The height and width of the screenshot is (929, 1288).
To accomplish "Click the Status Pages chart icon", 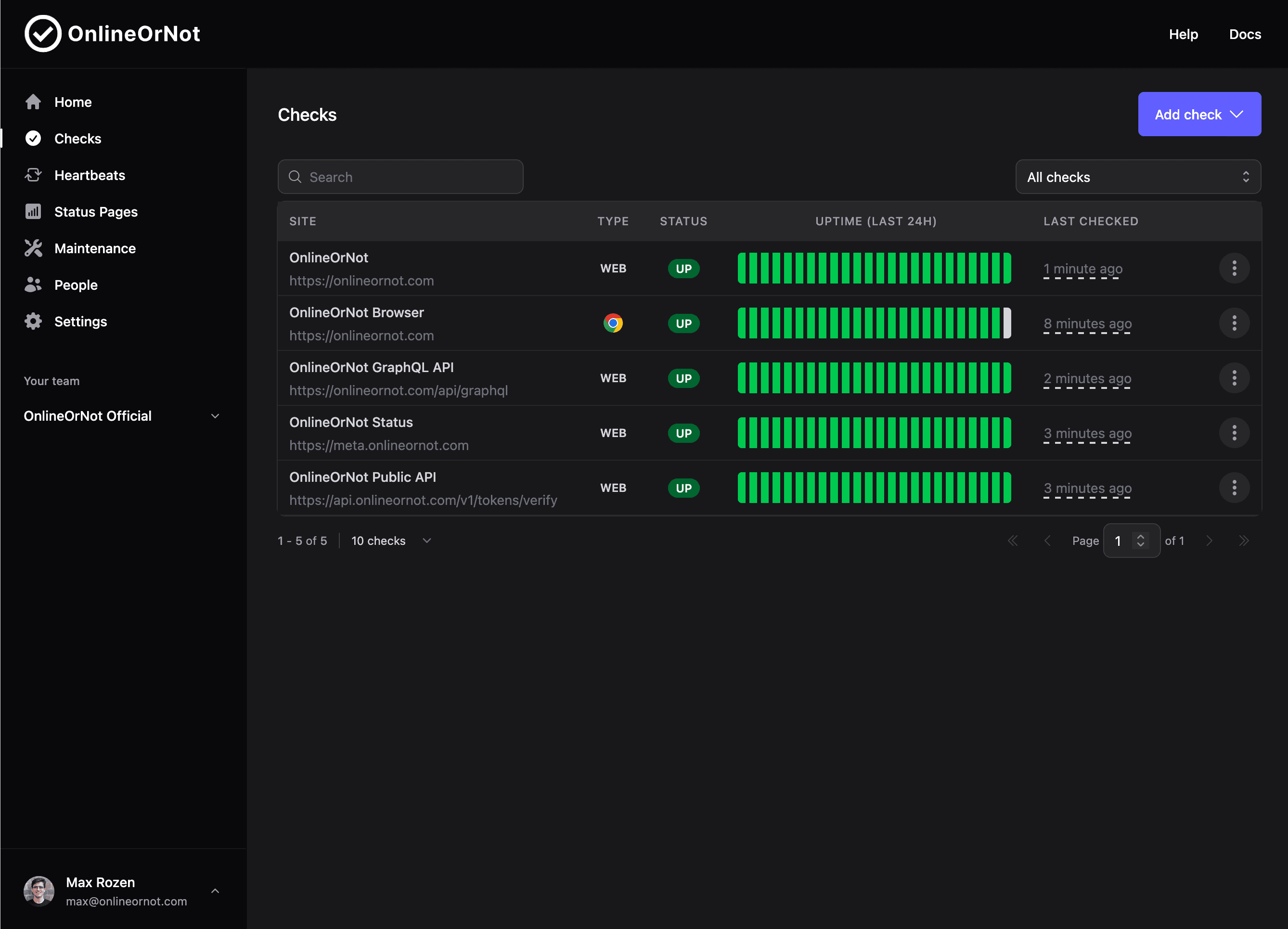I will pyautogui.click(x=33, y=211).
